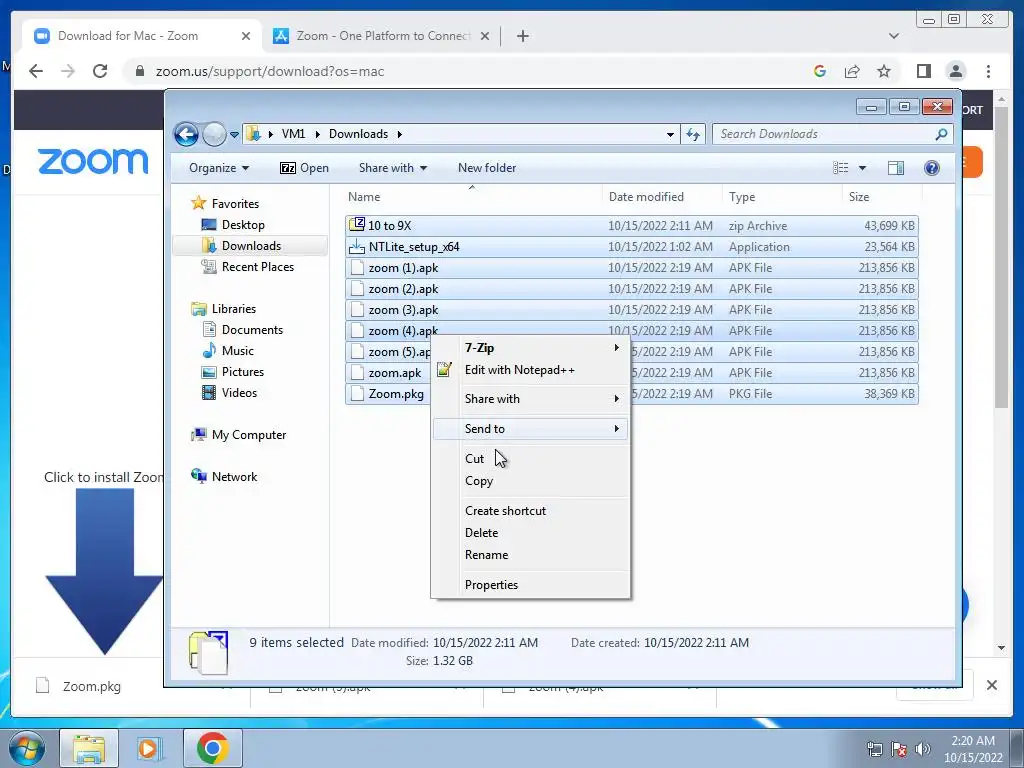Expand Send to submenu
1024x768 pixels.
(530, 429)
